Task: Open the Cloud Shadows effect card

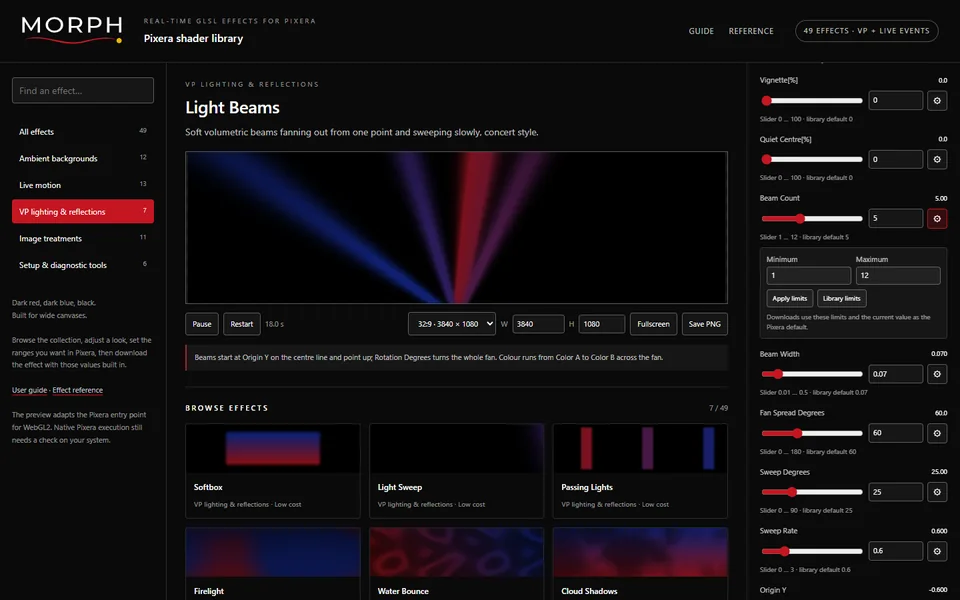Action: click(x=640, y=564)
